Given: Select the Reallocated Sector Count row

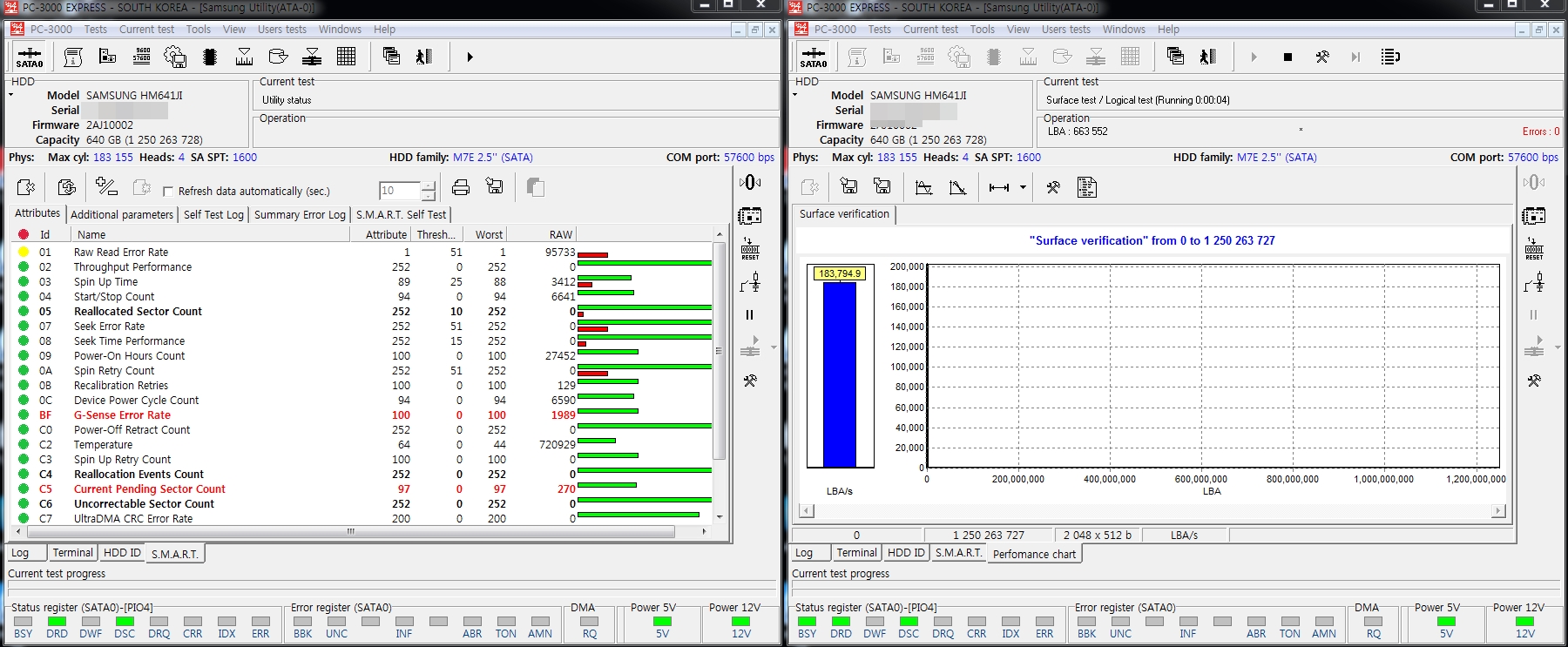Looking at the screenshot, I should point(362,311).
